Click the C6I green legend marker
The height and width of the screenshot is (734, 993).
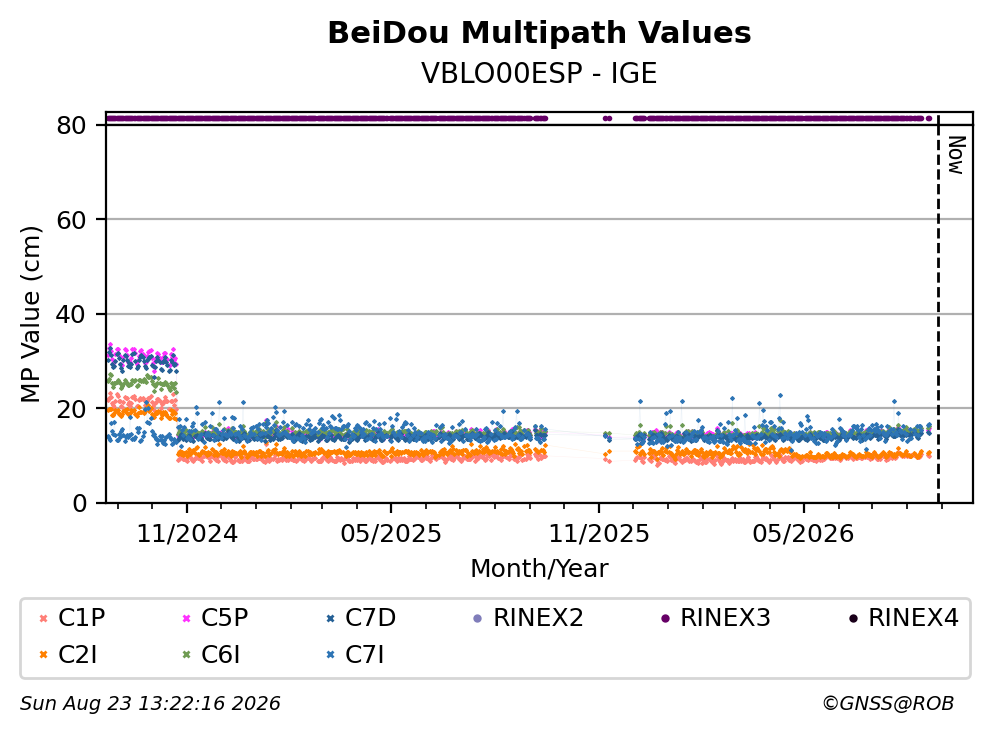pos(186,655)
